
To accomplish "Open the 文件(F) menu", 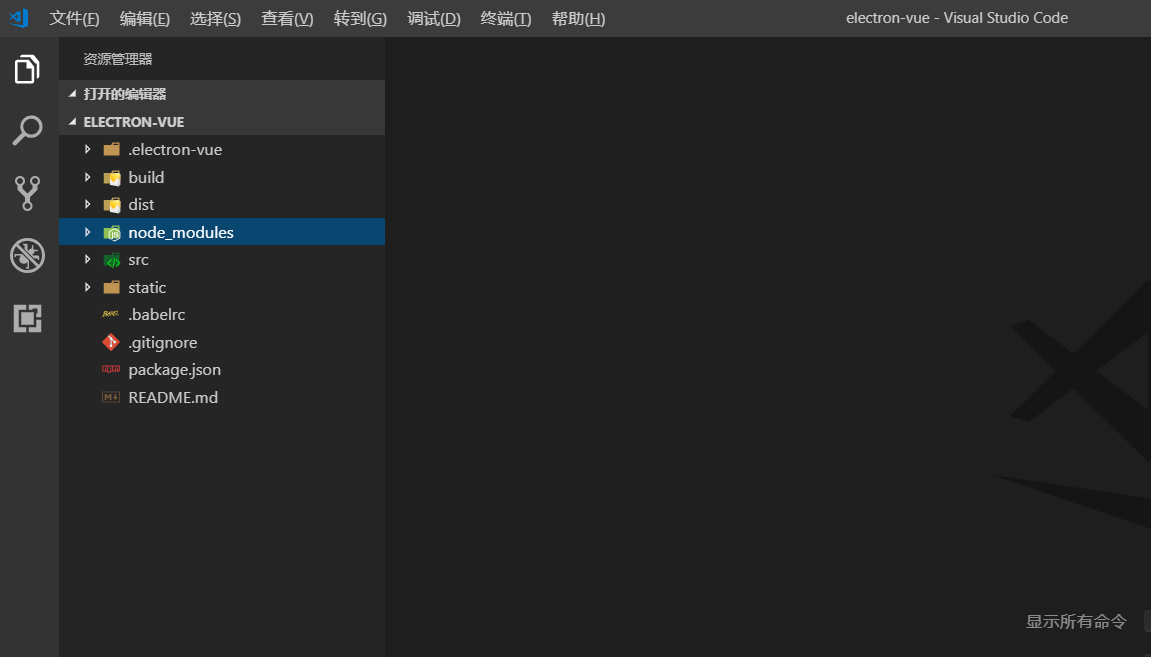I will (74, 18).
